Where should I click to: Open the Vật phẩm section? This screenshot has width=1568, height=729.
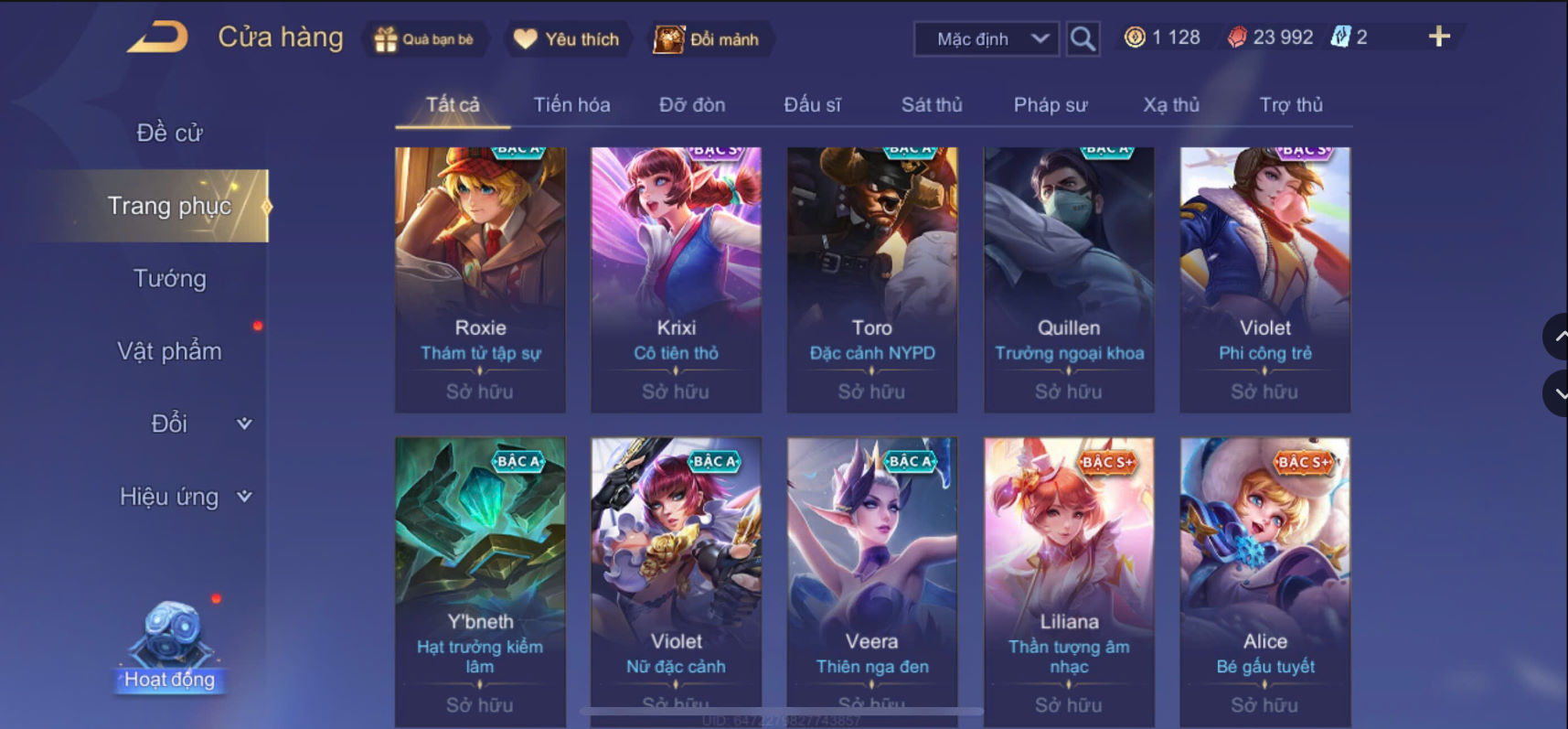[170, 351]
